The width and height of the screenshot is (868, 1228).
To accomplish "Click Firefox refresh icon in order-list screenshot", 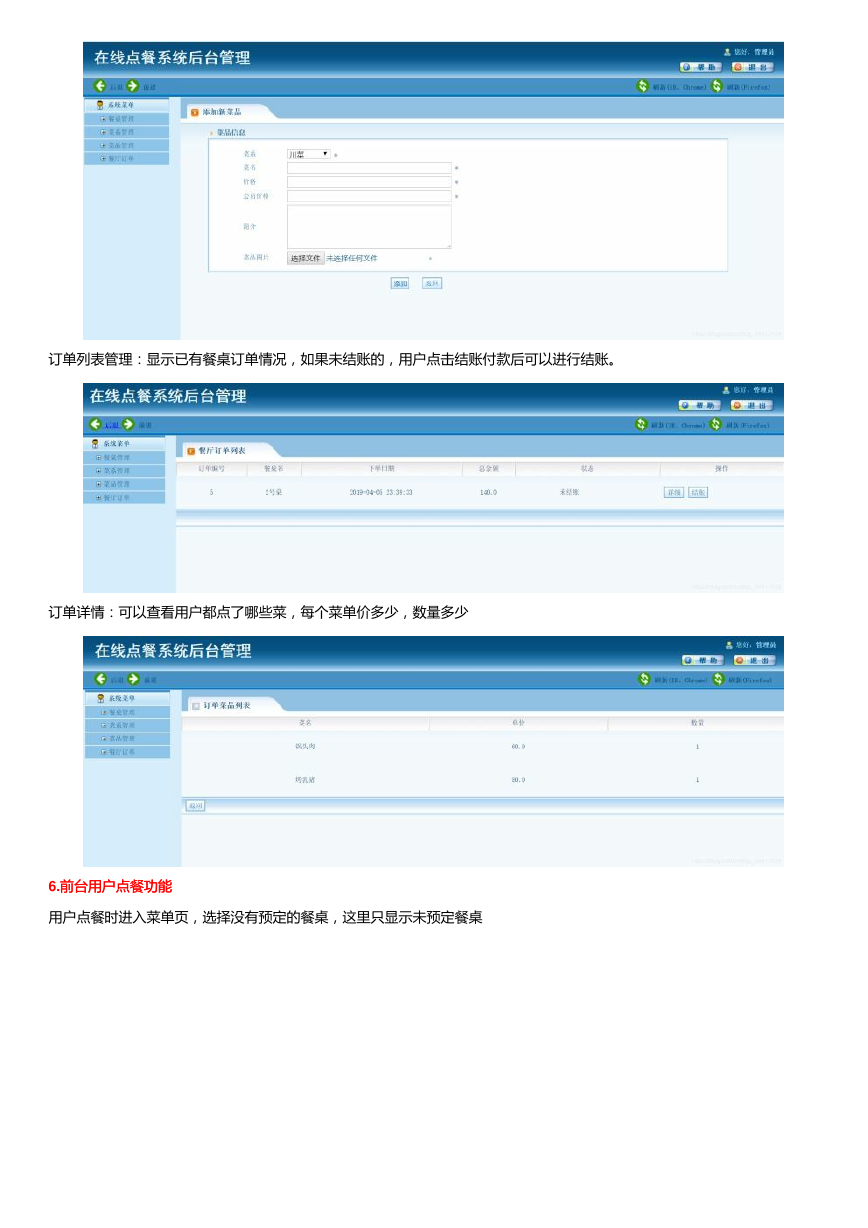I will point(716,425).
